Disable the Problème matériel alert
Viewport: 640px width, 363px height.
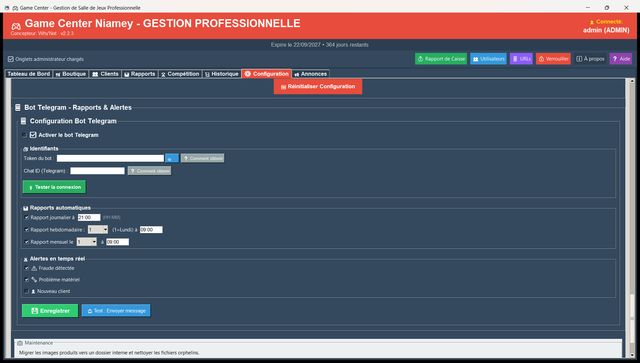[x=27, y=280]
